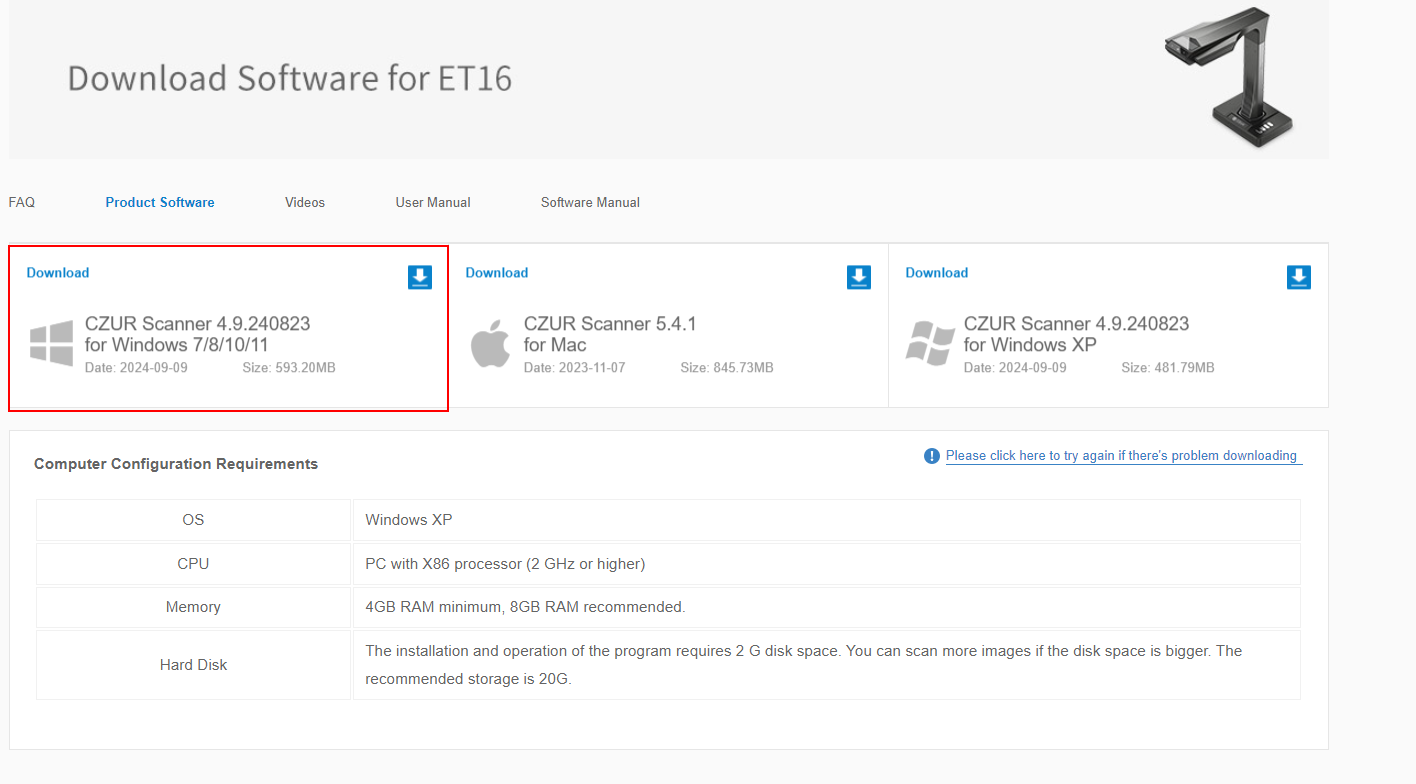Click the Windows XP flag logo icon
The width and height of the screenshot is (1416, 784).
tap(930, 343)
